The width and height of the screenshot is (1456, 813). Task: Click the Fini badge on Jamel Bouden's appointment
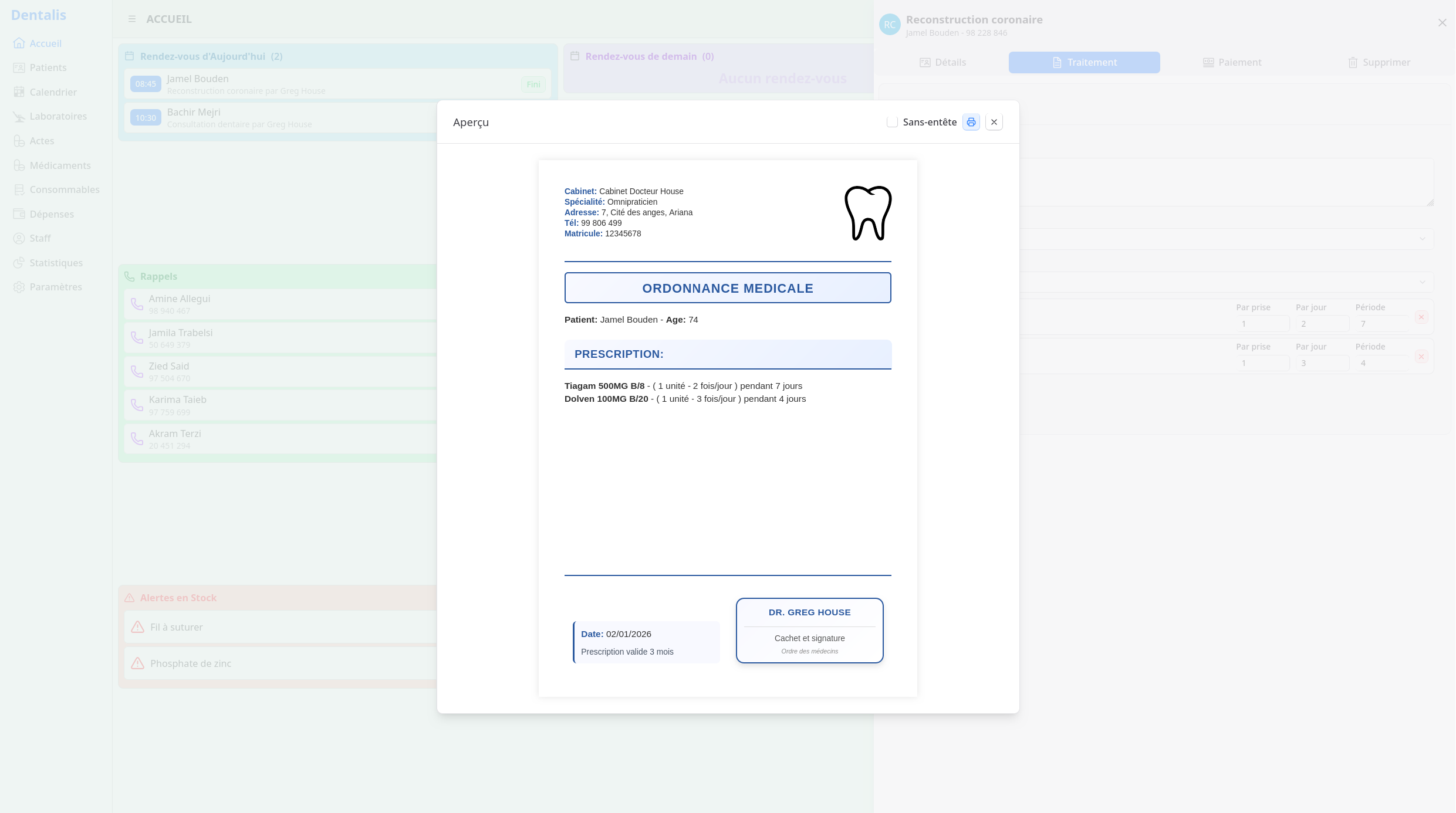click(533, 84)
